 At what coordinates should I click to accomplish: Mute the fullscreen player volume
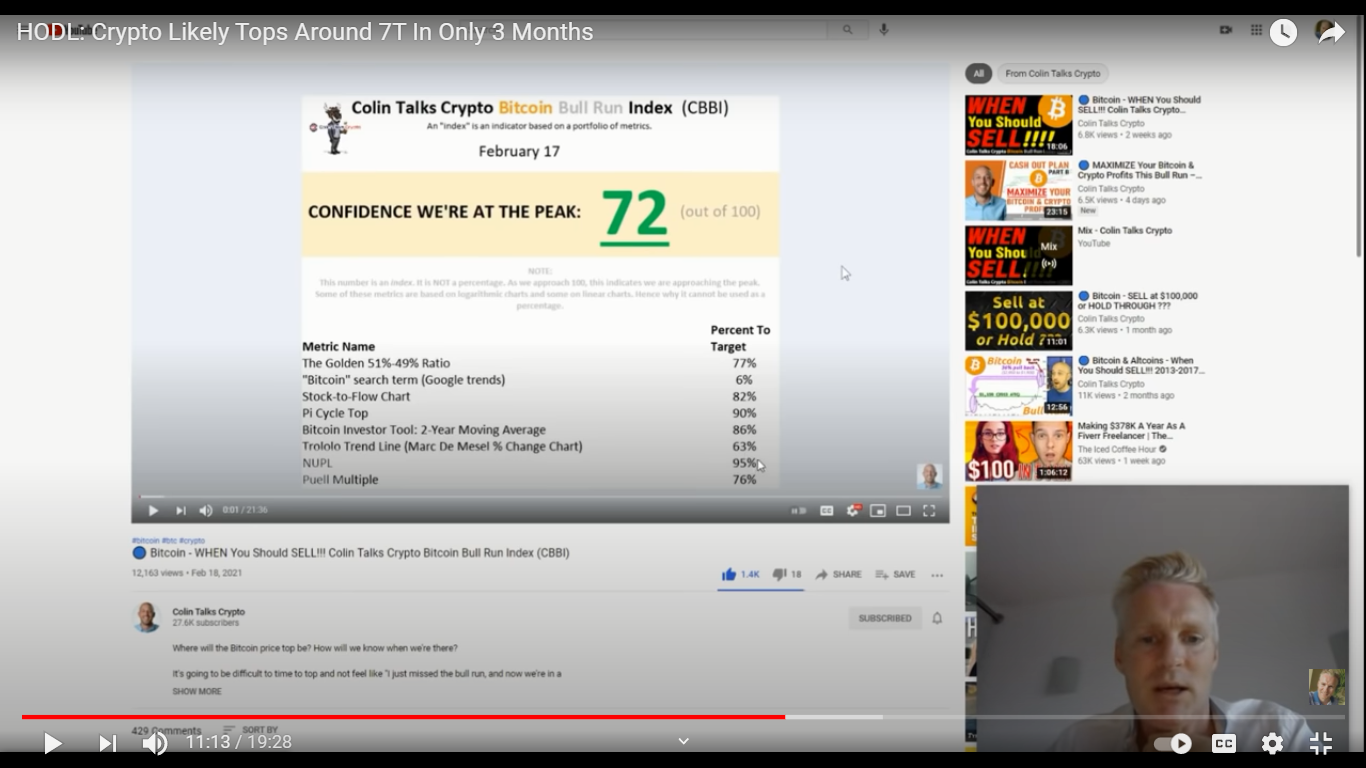[155, 743]
